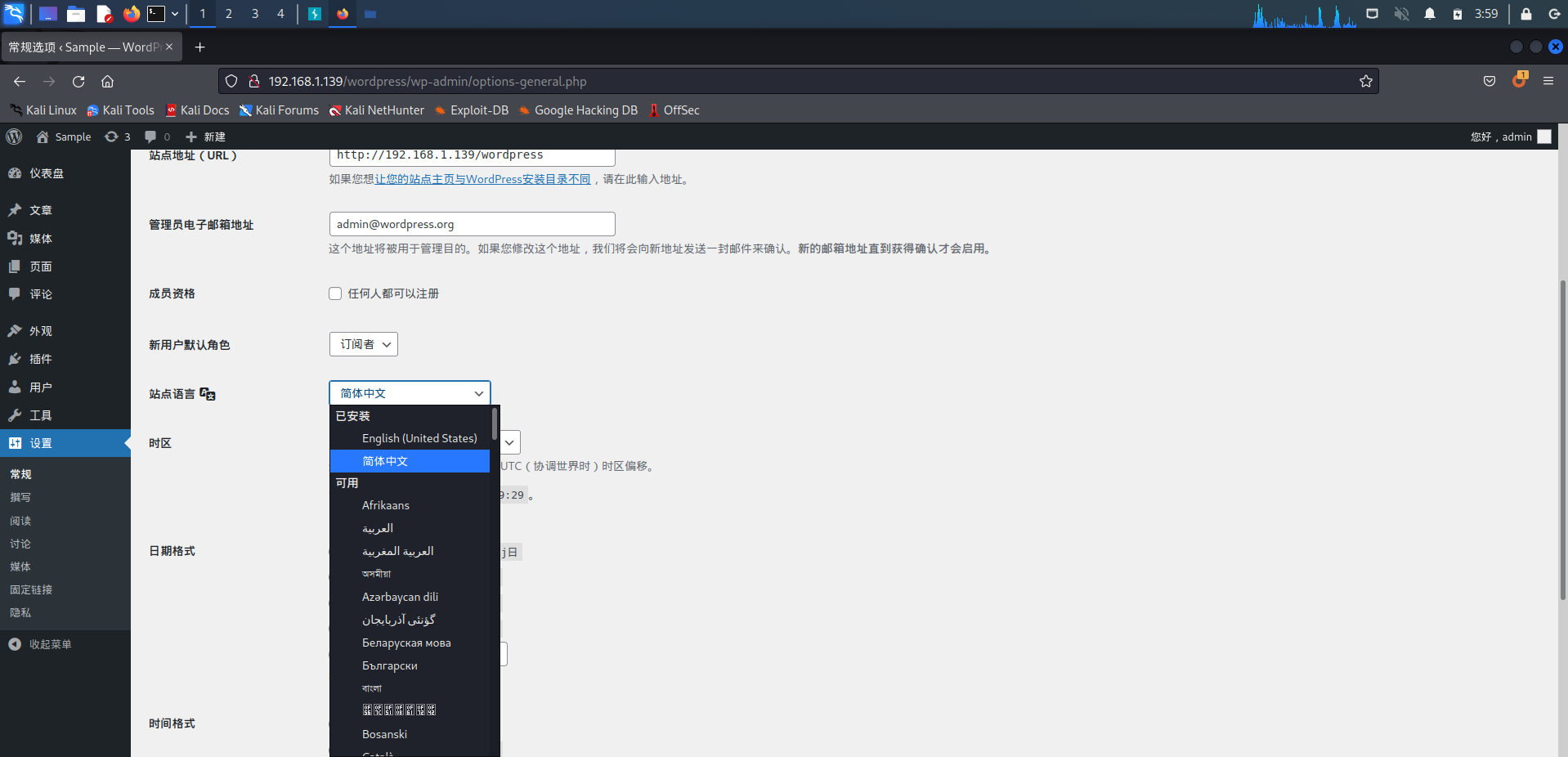Open the 工具 tools menu
The width and height of the screenshot is (1568, 757).
(65, 415)
